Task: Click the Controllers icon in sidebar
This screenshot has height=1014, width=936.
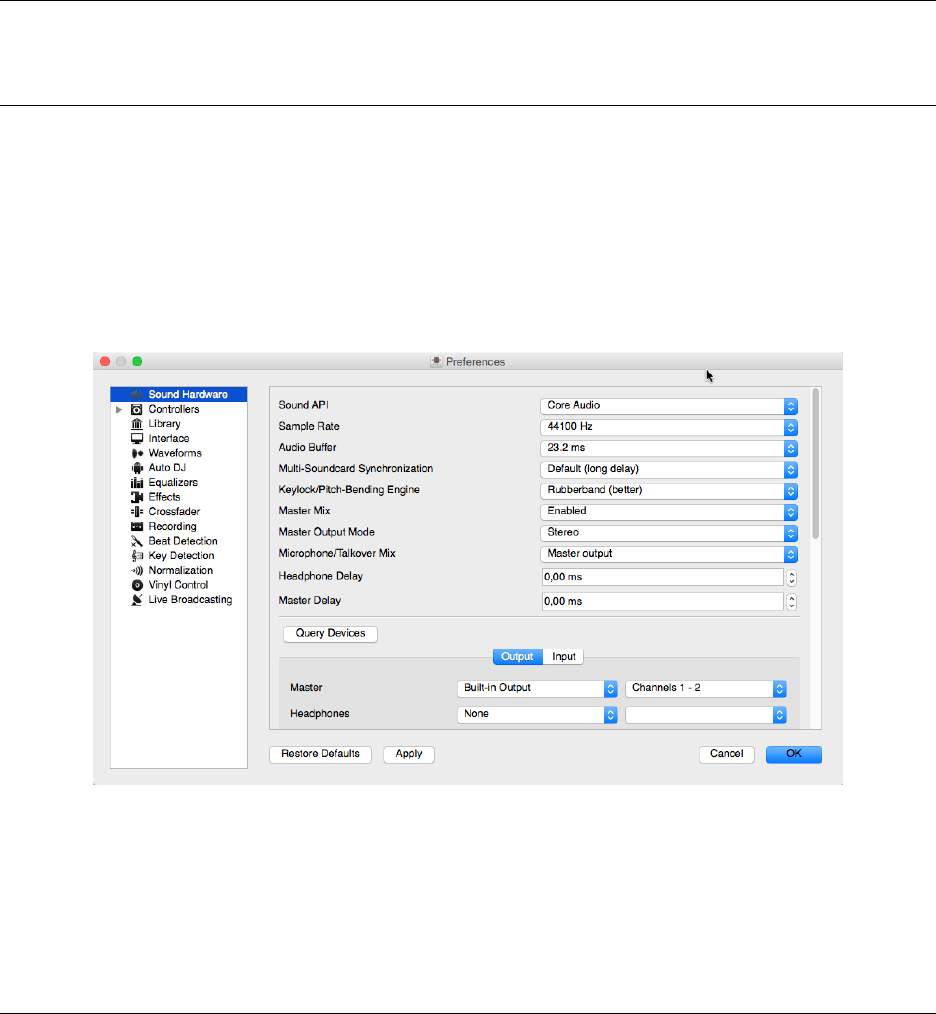Action: tap(136, 409)
